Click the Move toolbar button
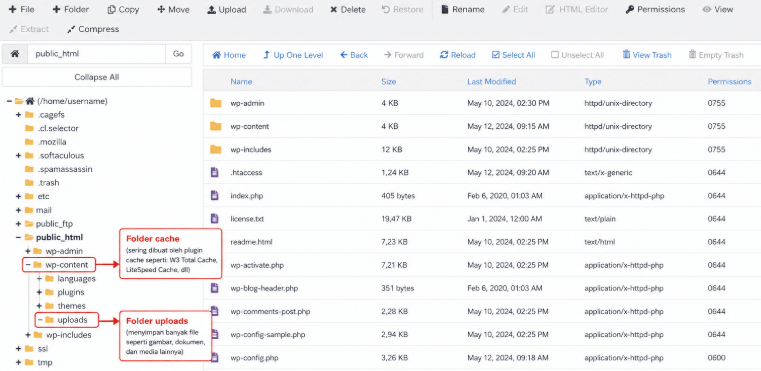Screen dimensions: 761x371 [173, 9]
